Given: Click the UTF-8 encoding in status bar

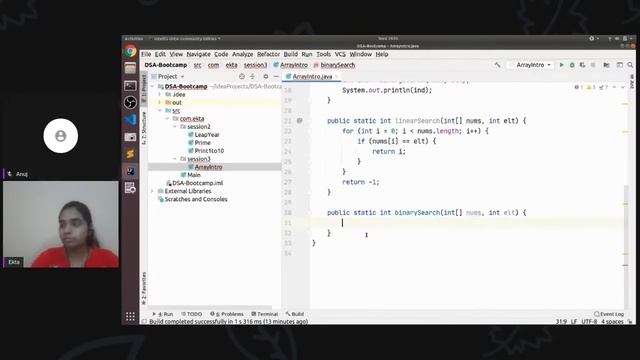Looking at the screenshot, I should tap(589, 322).
